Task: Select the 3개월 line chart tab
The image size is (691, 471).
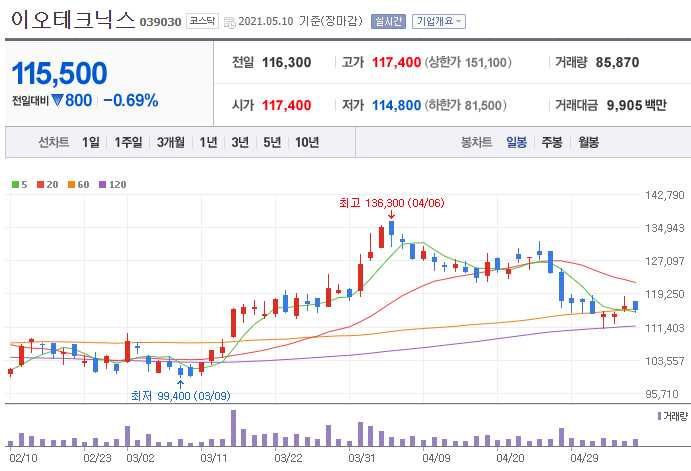Action: (x=171, y=142)
